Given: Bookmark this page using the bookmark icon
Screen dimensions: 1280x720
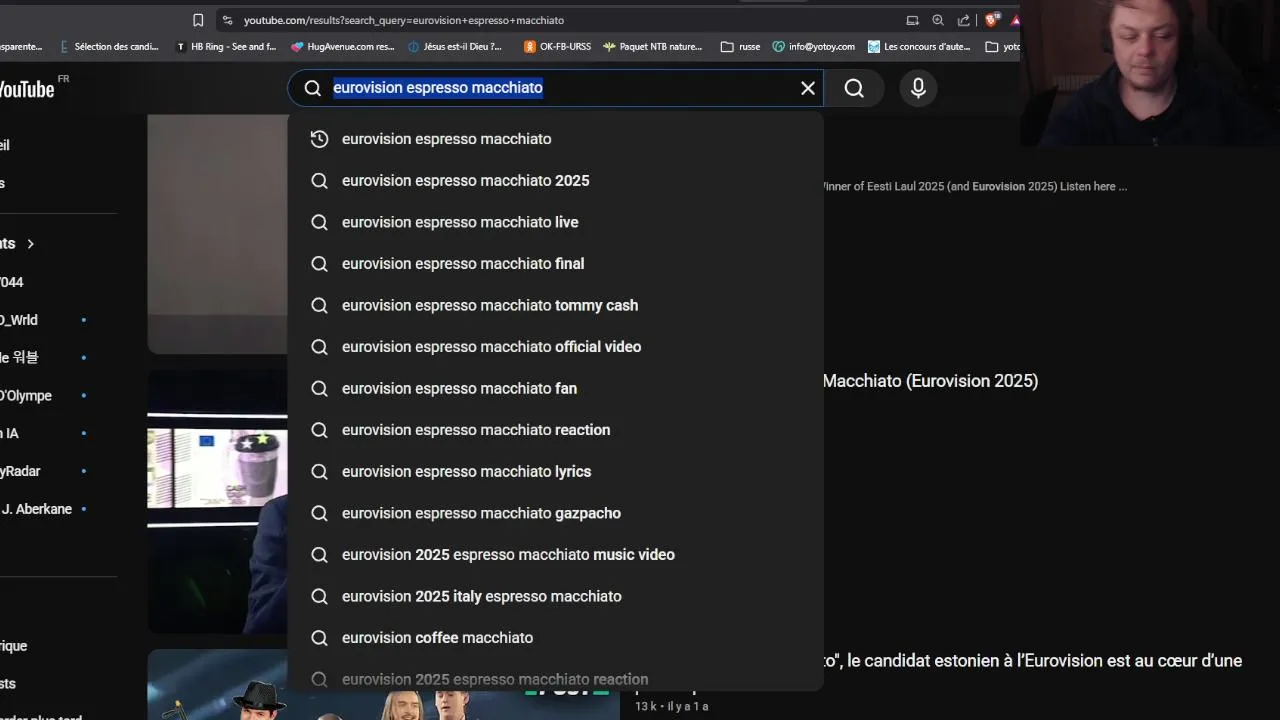Looking at the screenshot, I should click(198, 20).
